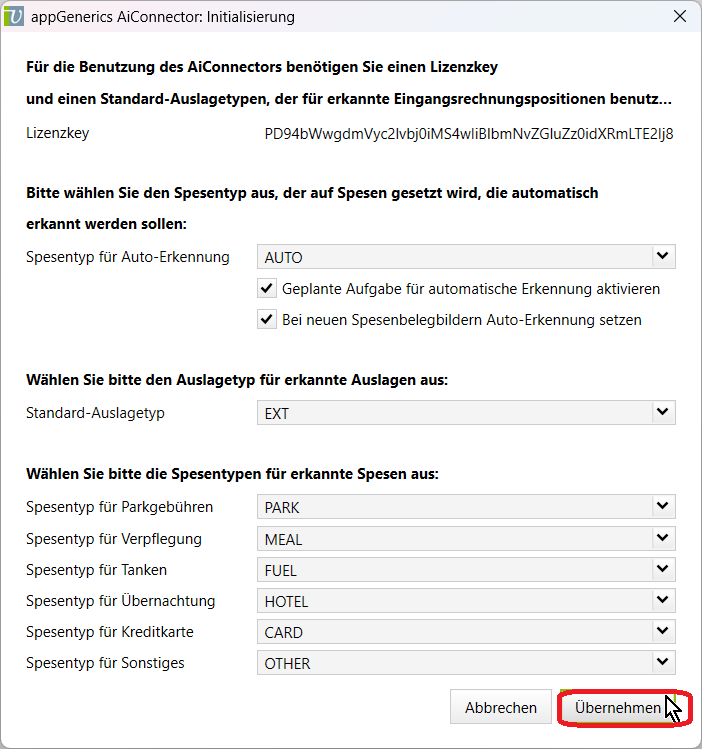The image size is (702, 749).
Task: Click the 'Spesentyp für Übernachtung' label
Action: pos(120,601)
